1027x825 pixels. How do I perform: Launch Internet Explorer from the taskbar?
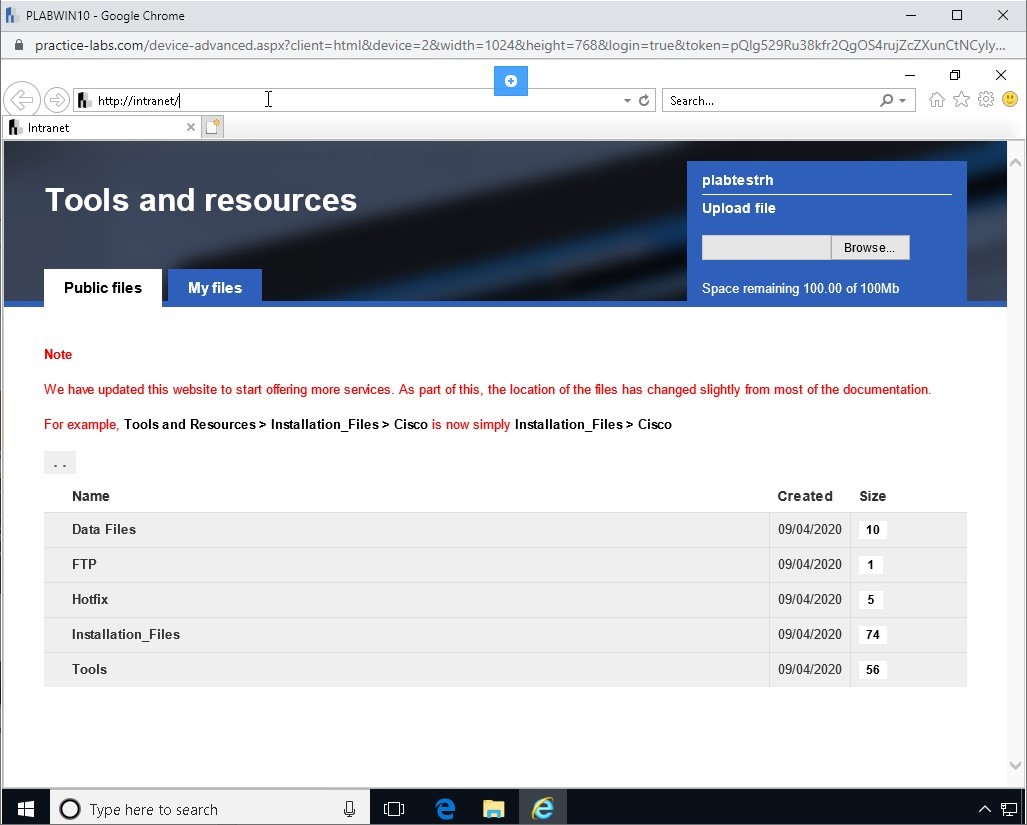pos(543,808)
